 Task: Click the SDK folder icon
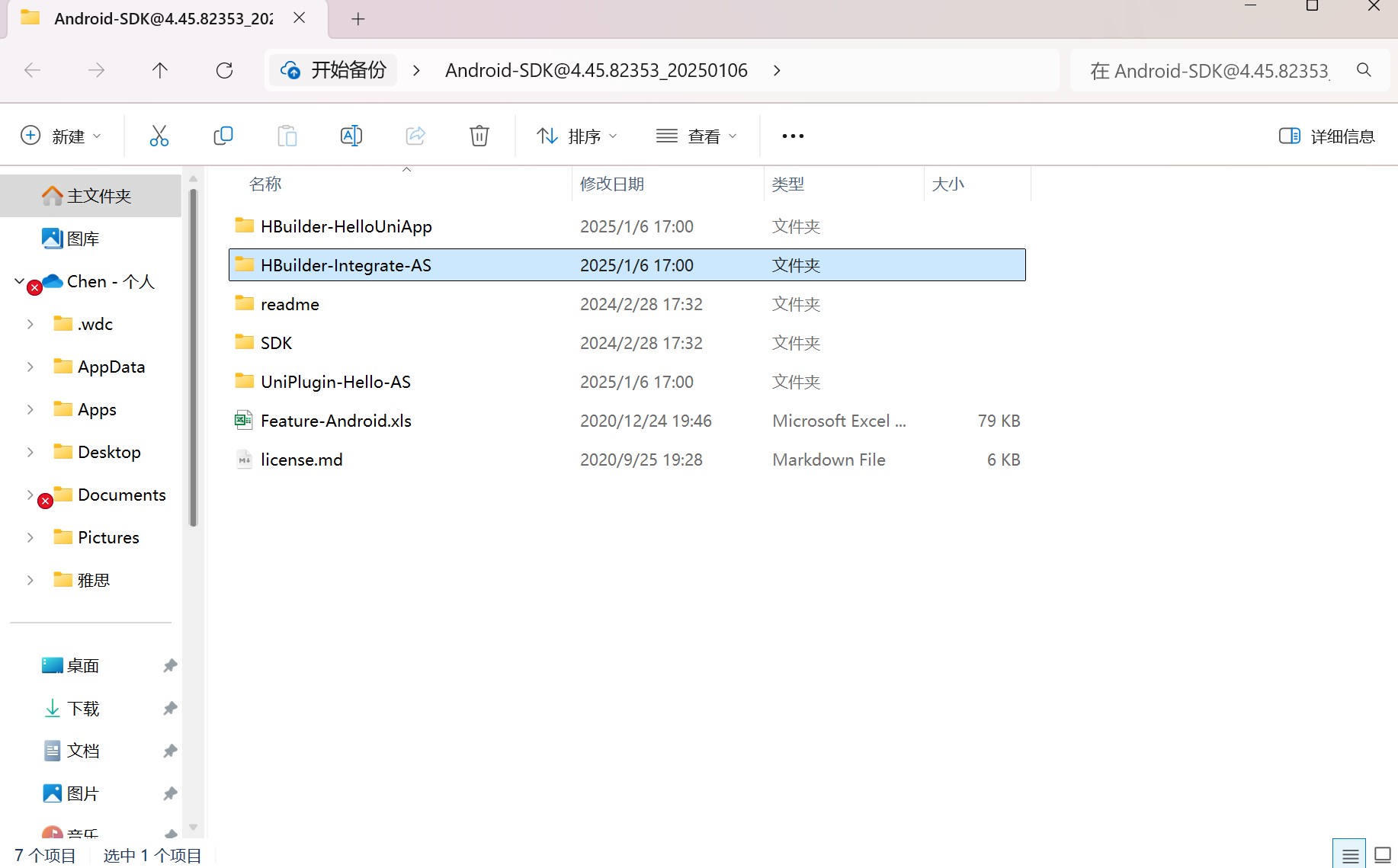tap(244, 342)
